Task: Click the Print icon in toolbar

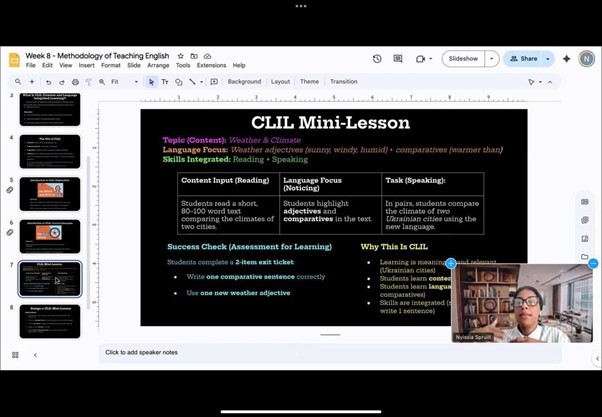Action: point(75,82)
